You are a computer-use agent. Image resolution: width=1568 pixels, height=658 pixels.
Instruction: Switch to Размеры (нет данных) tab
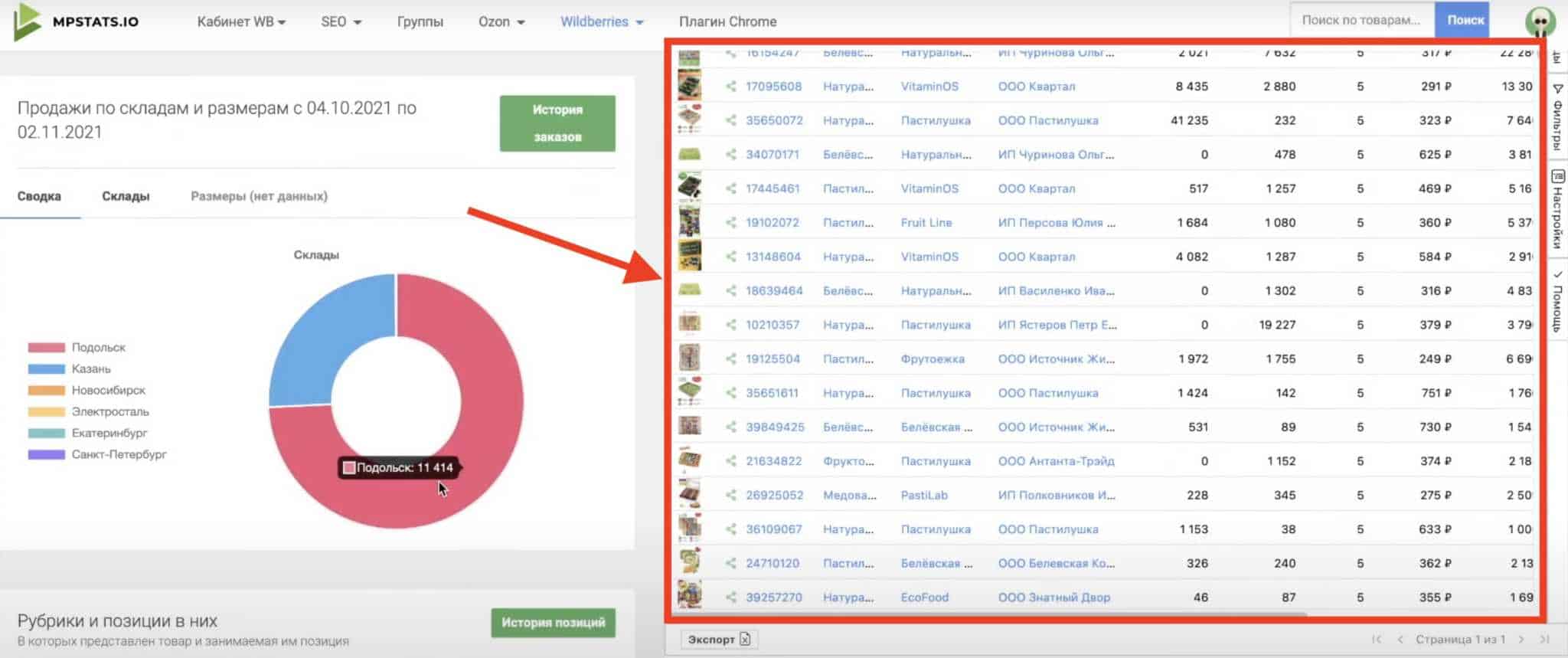(259, 196)
